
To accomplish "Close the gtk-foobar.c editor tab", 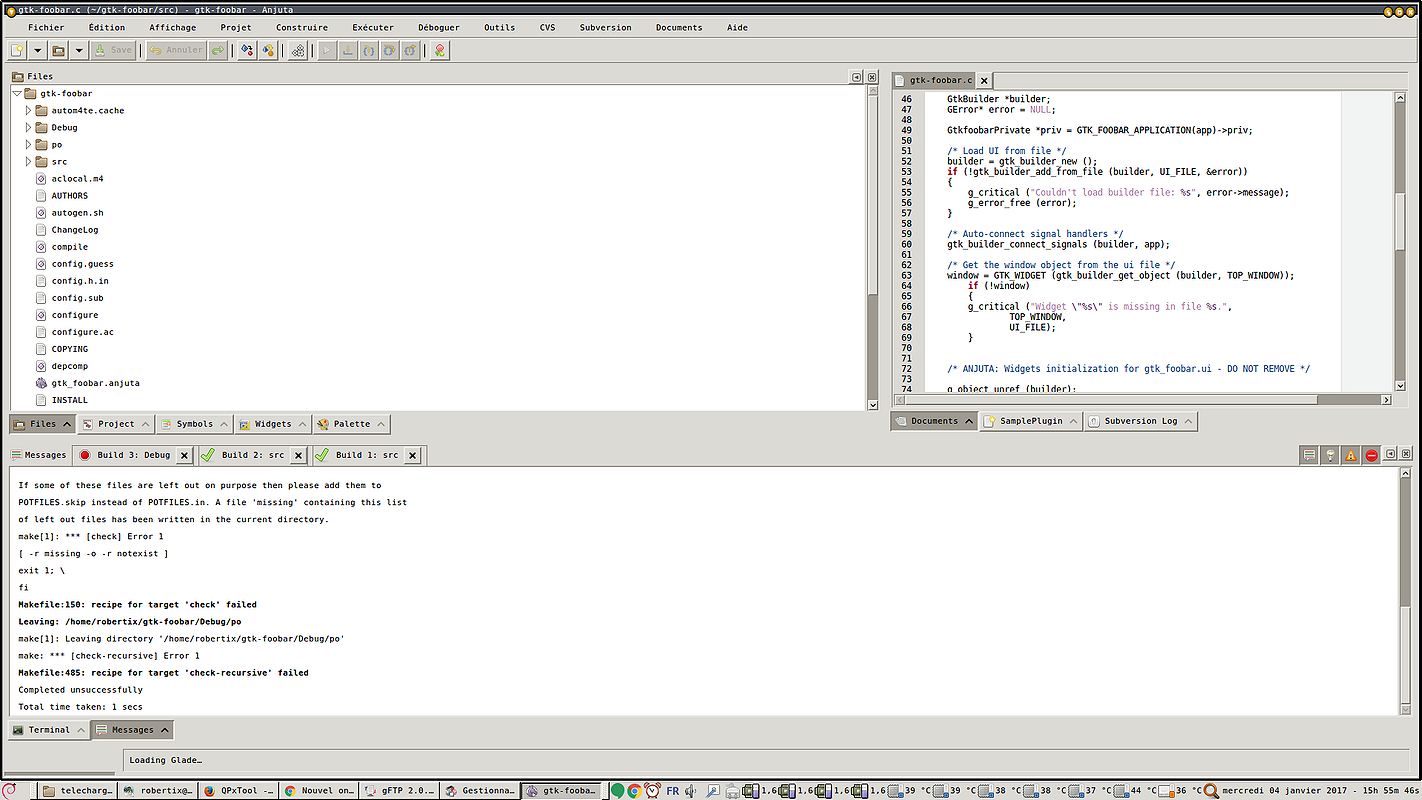I will click(x=984, y=80).
